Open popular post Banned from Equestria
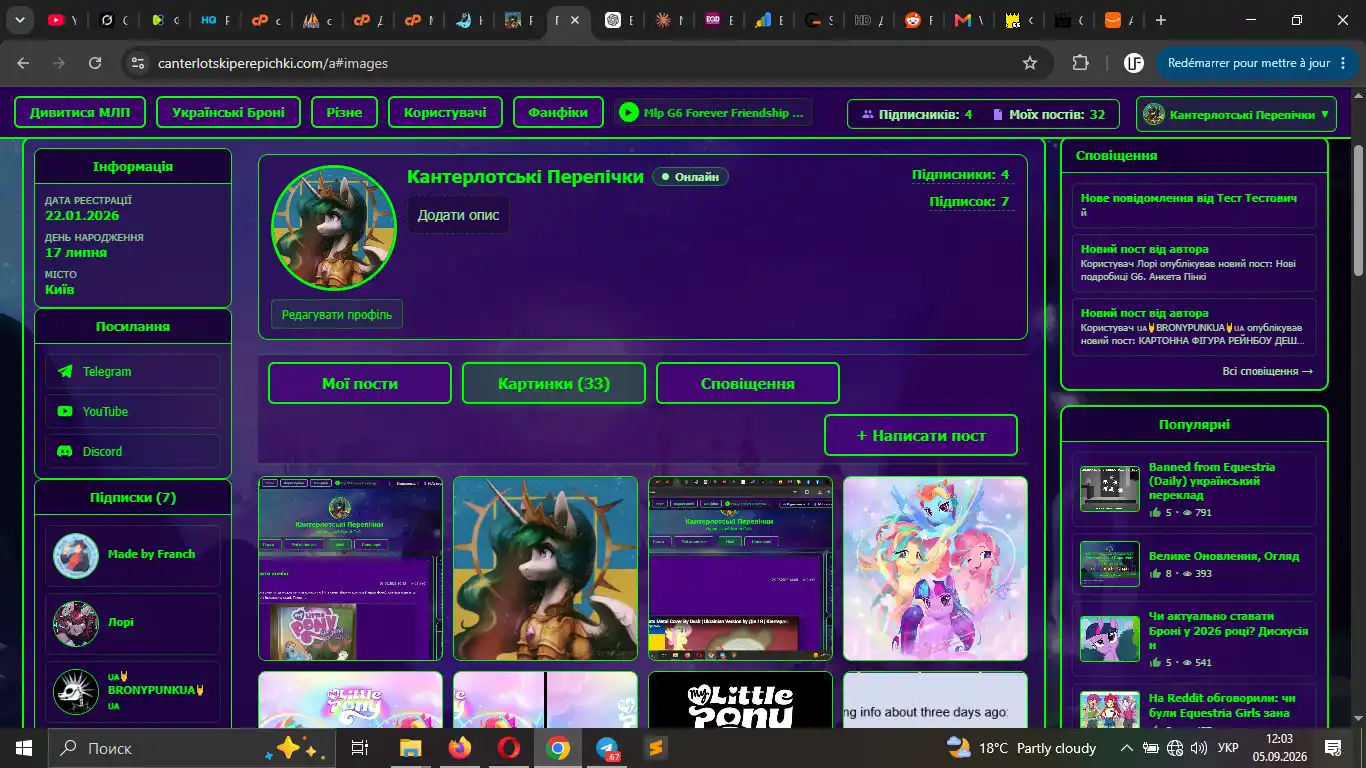The width and height of the screenshot is (1366, 768). pos(1194,489)
